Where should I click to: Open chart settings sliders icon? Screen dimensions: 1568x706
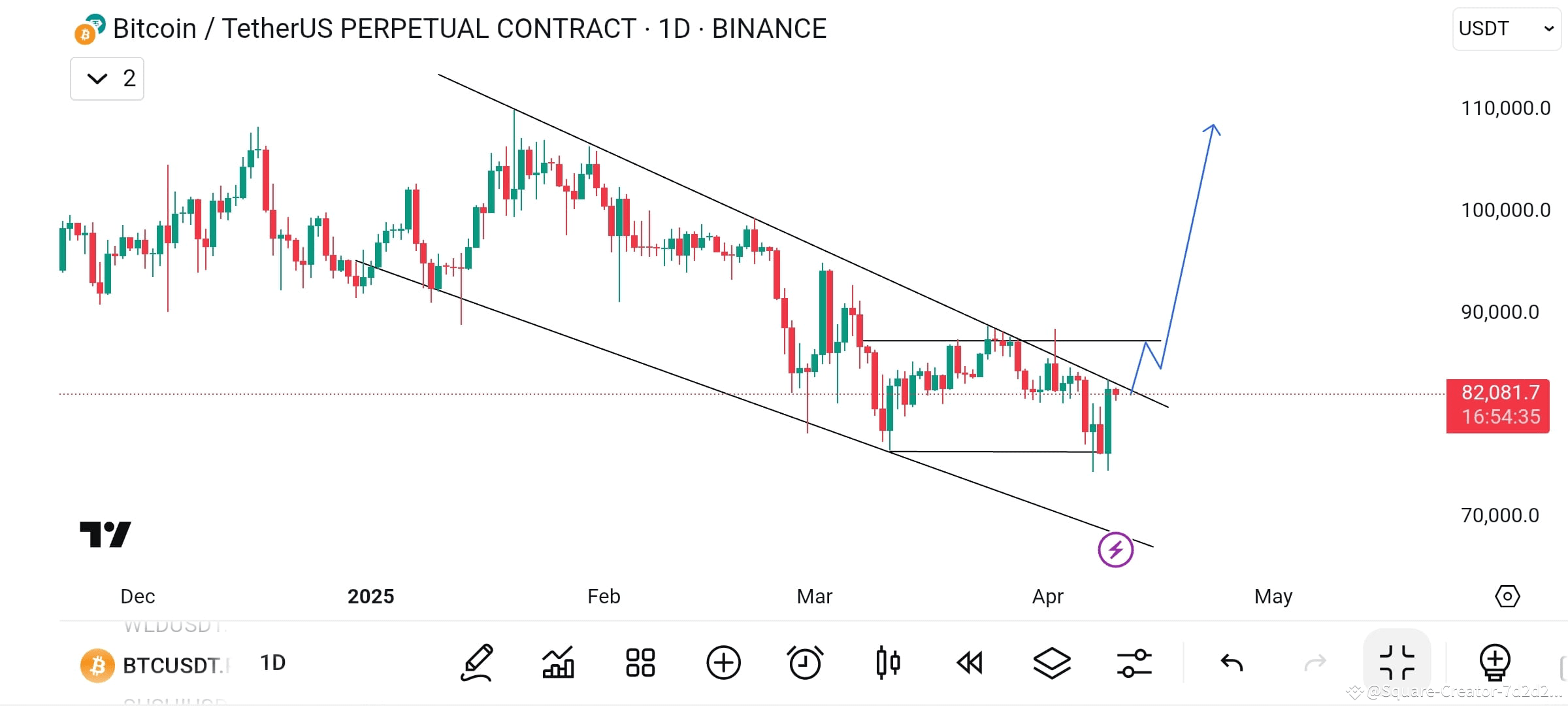coord(1134,663)
